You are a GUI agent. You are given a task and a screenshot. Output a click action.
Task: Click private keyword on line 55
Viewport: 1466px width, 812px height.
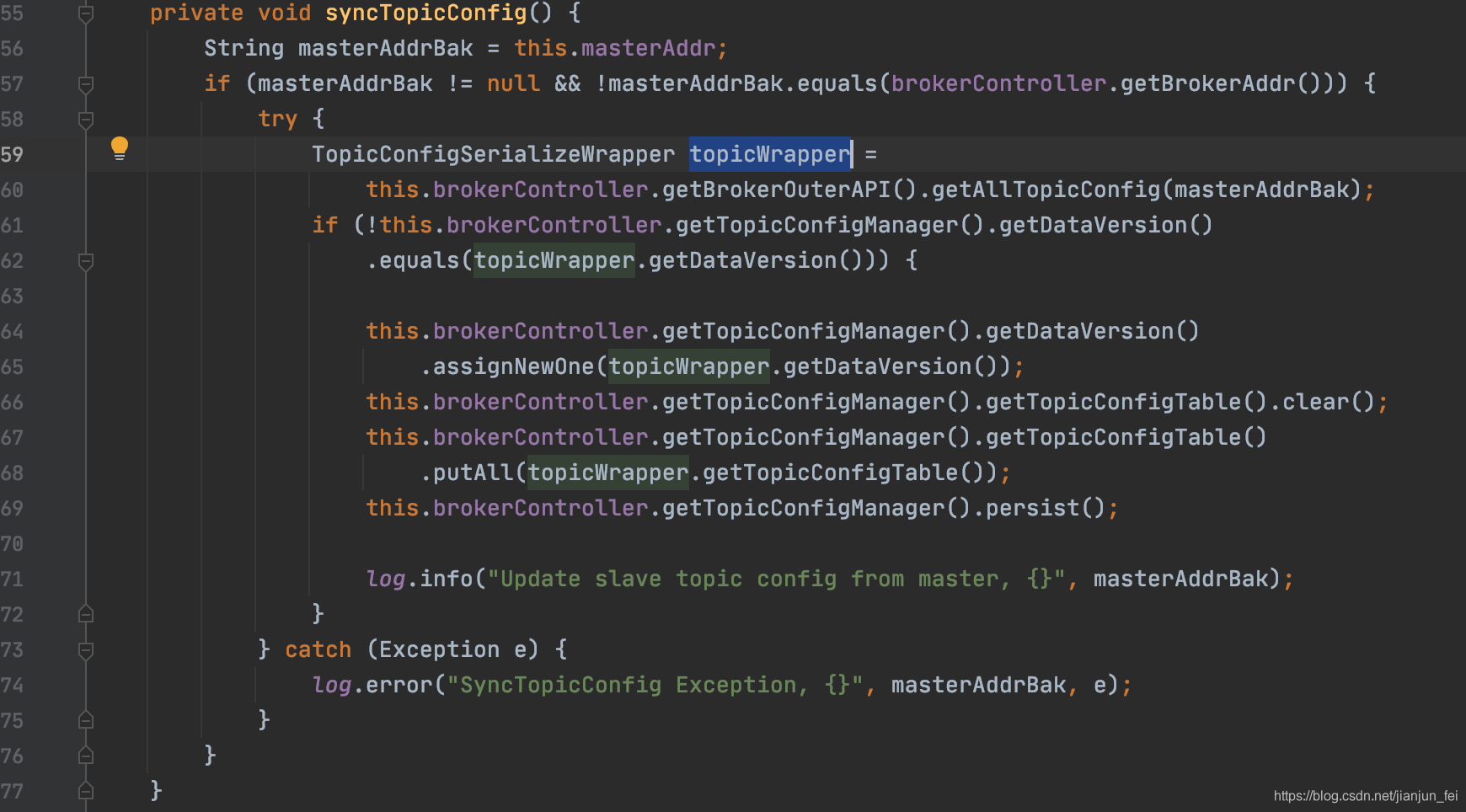pos(196,13)
